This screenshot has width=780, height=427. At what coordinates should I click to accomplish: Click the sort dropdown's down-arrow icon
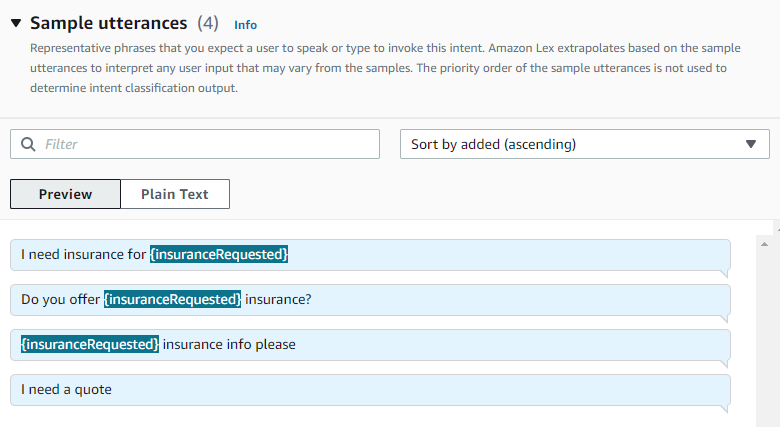751,144
